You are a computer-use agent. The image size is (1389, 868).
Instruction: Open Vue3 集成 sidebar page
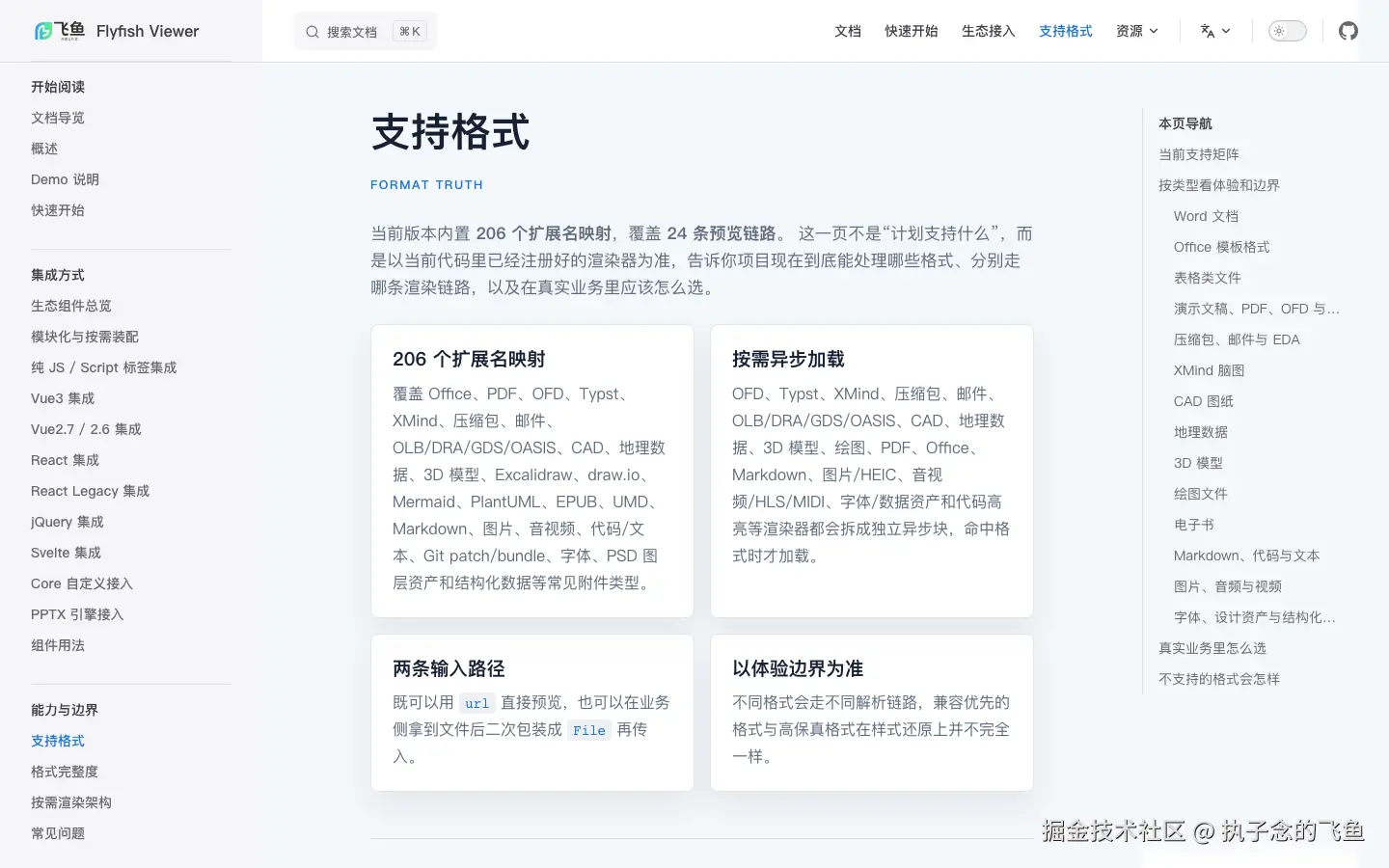[63, 398]
